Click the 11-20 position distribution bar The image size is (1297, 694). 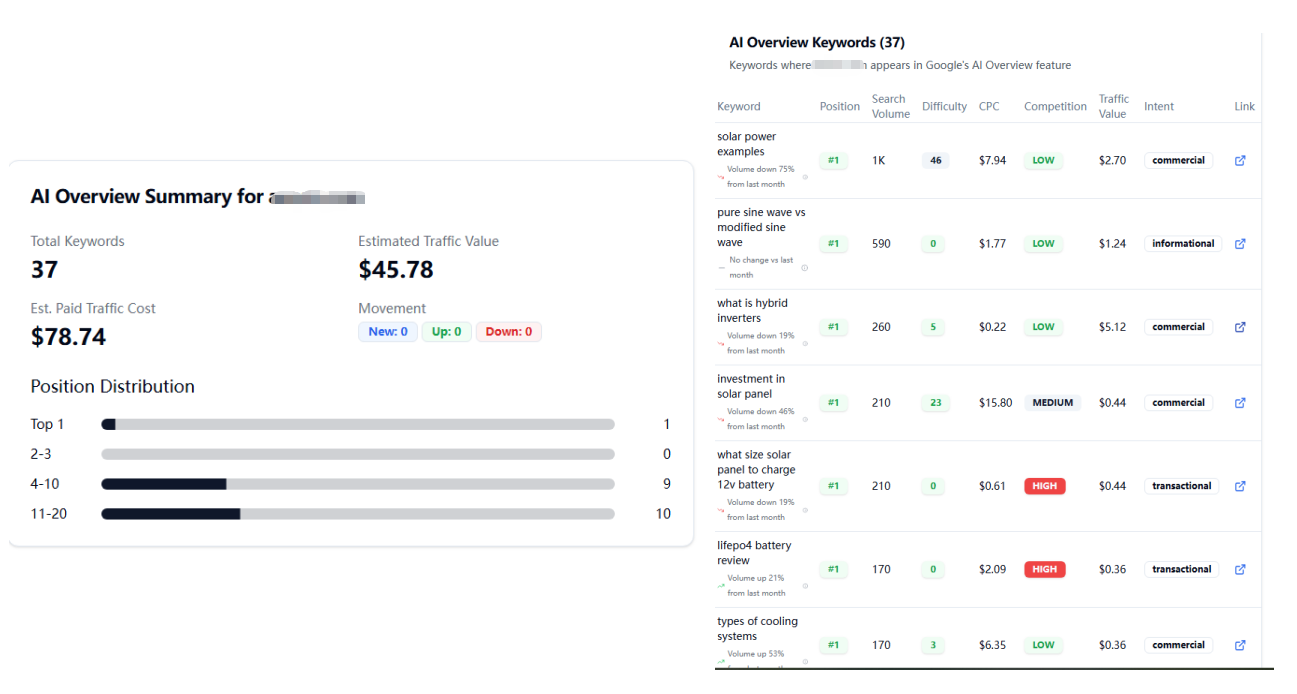point(358,514)
